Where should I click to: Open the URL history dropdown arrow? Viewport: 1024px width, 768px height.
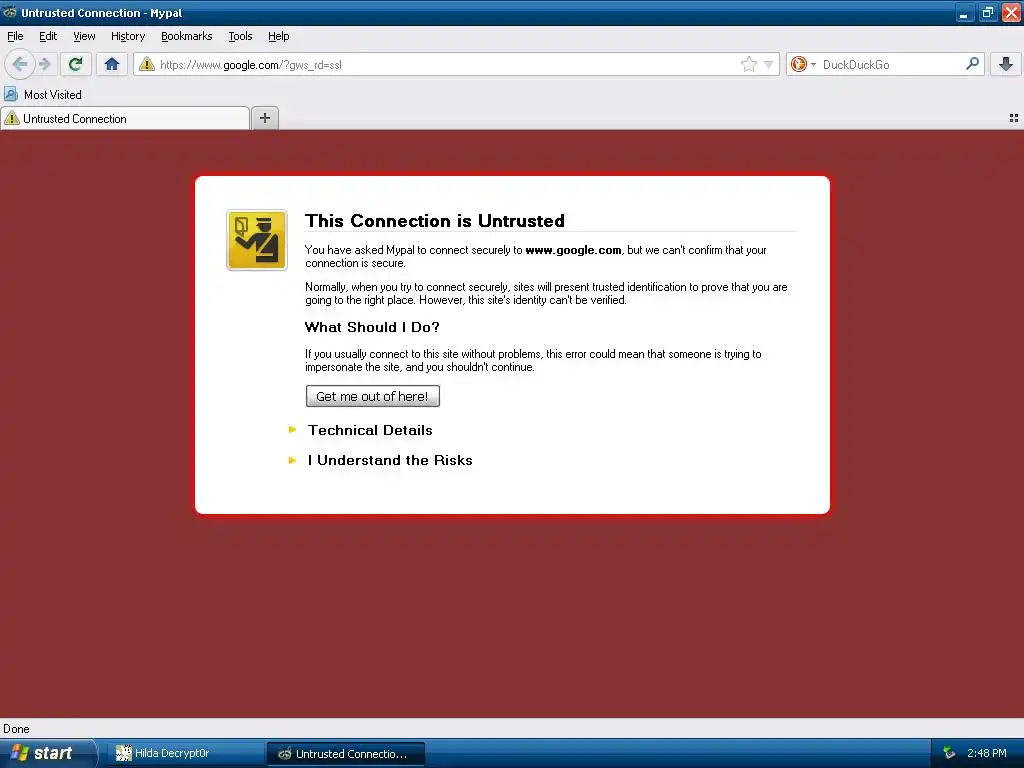769,64
